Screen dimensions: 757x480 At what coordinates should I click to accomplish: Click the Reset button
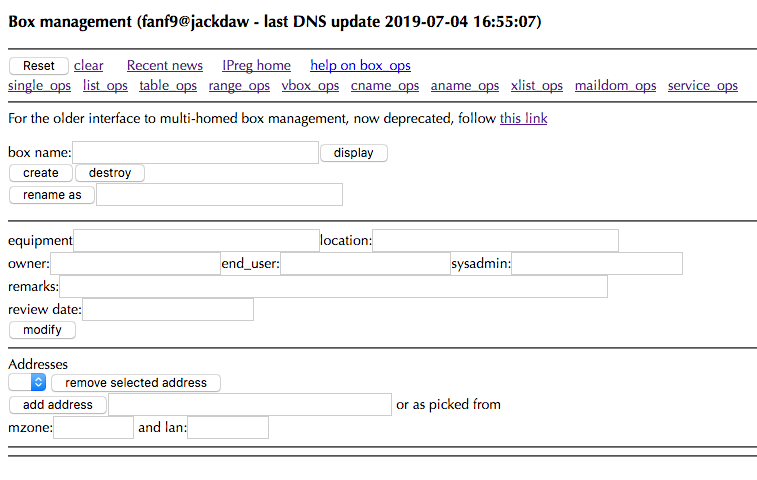[39, 66]
